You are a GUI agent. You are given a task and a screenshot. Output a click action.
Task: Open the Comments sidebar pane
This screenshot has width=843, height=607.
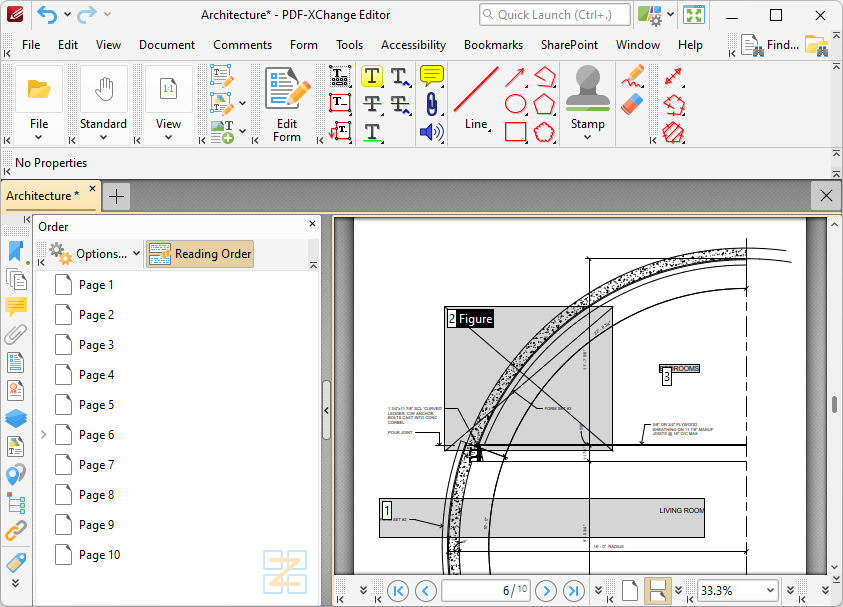click(x=16, y=306)
